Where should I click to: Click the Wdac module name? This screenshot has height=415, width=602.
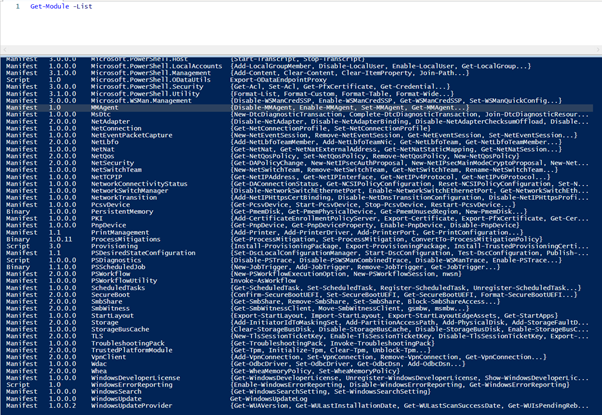(99, 364)
